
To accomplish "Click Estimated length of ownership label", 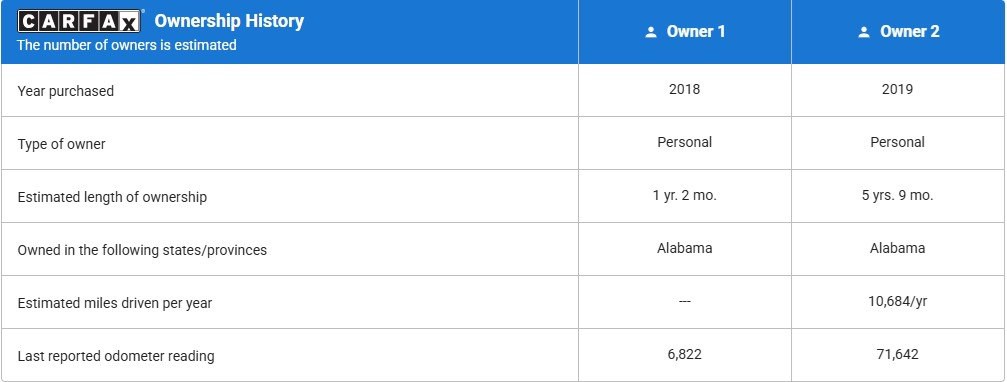I will (x=112, y=197).
